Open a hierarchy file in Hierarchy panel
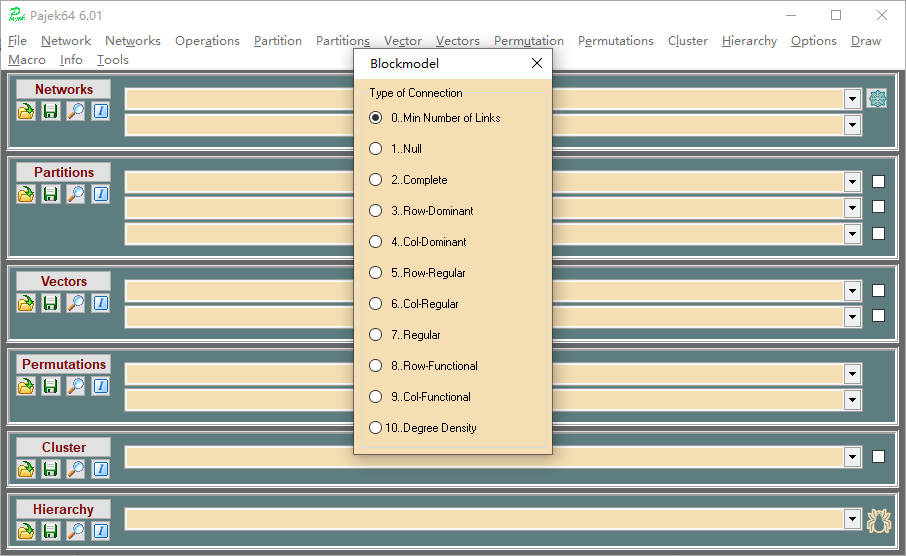The height and width of the screenshot is (556, 906). [x=26, y=531]
